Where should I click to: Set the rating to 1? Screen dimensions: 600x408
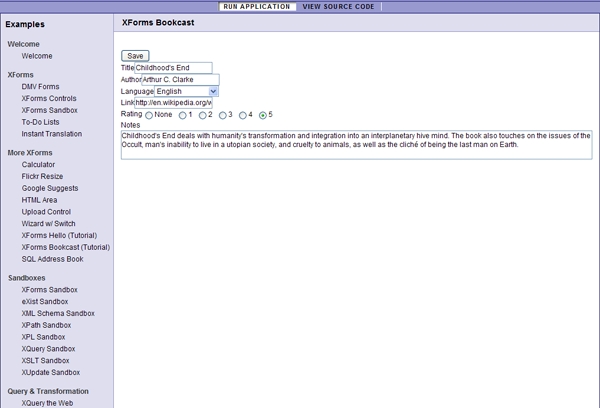tap(183, 115)
